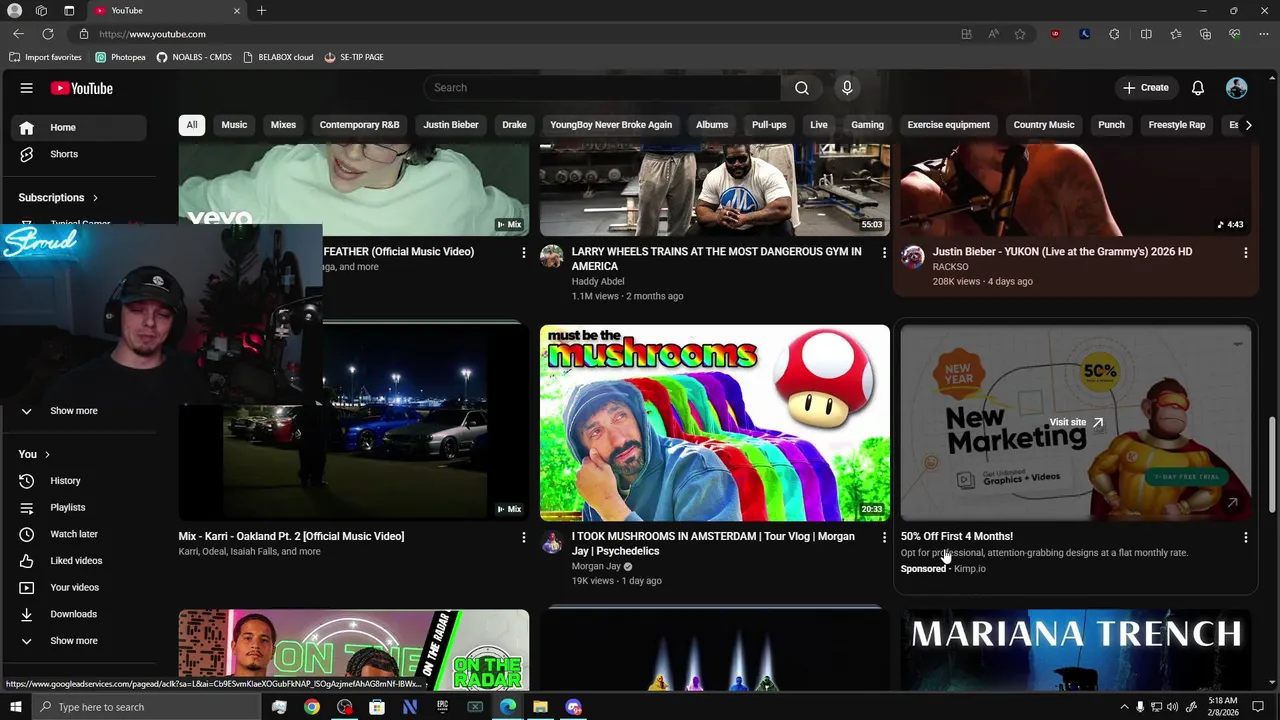Open the Photopea bookmark
The width and height of the screenshot is (1280, 720).
point(120,57)
